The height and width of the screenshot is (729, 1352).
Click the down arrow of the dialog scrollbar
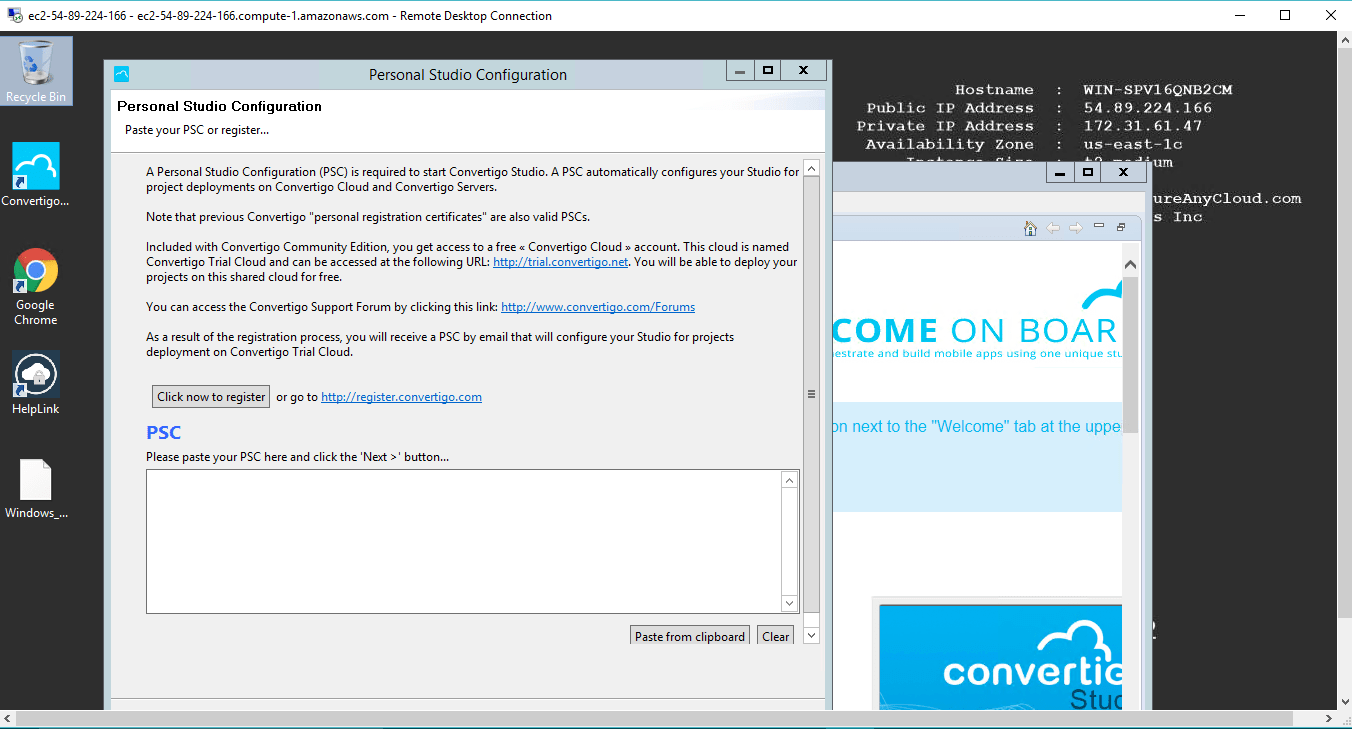tap(811, 634)
